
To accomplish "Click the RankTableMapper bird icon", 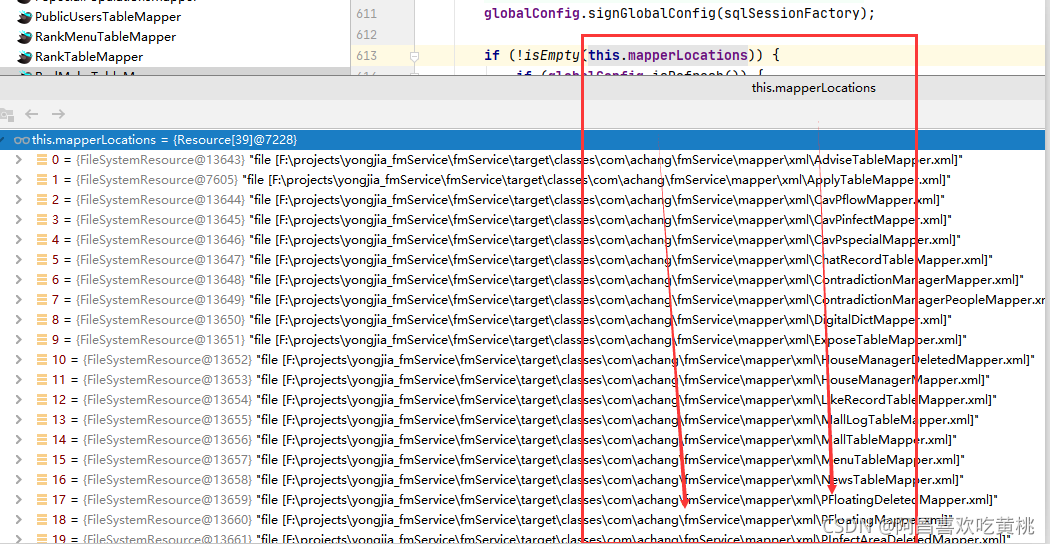I will click(25, 57).
